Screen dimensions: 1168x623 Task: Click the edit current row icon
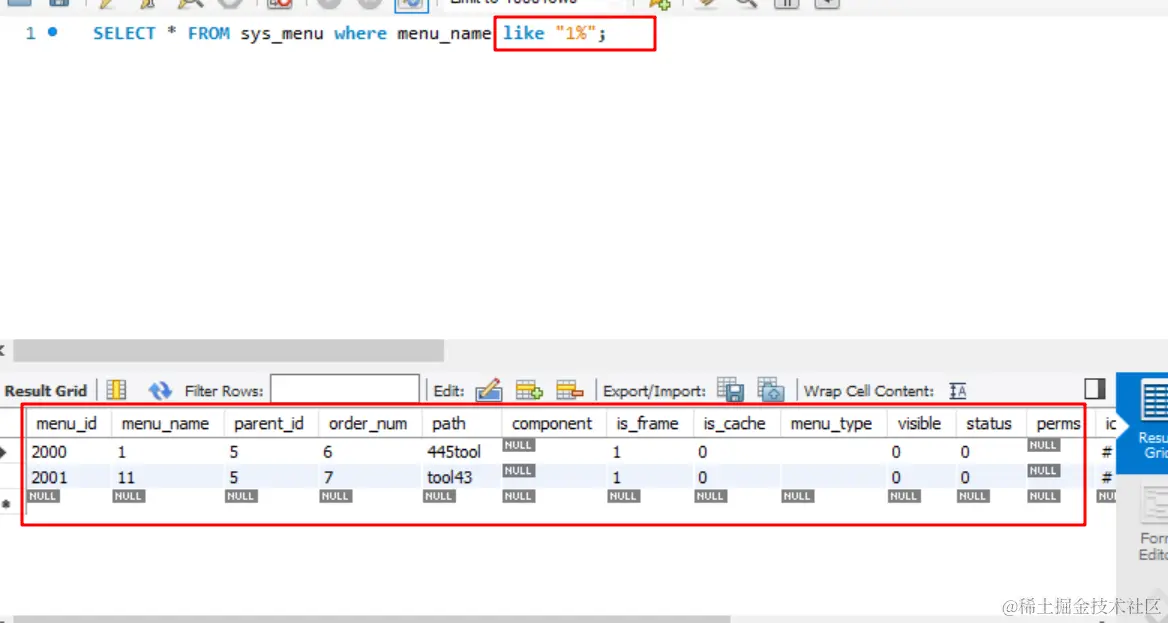click(x=489, y=390)
